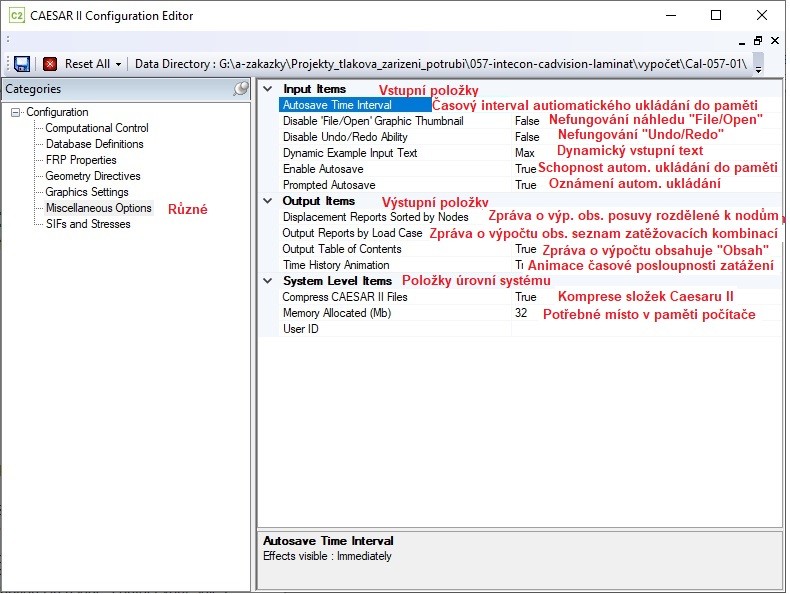Image resolution: width=790 pixels, height=594 pixels.
Task: Select Miscellaneous Options category
Action: [99, 208]
